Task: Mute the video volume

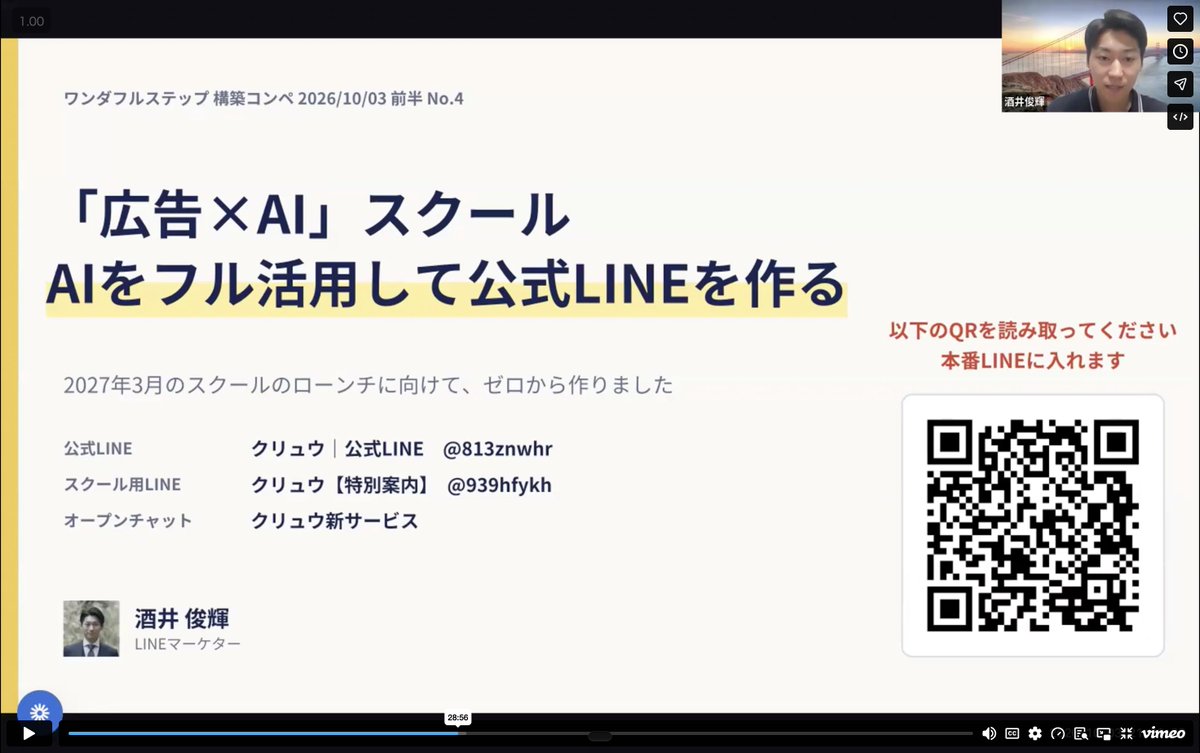Action: pyautogui.click(x=989, y=733)
